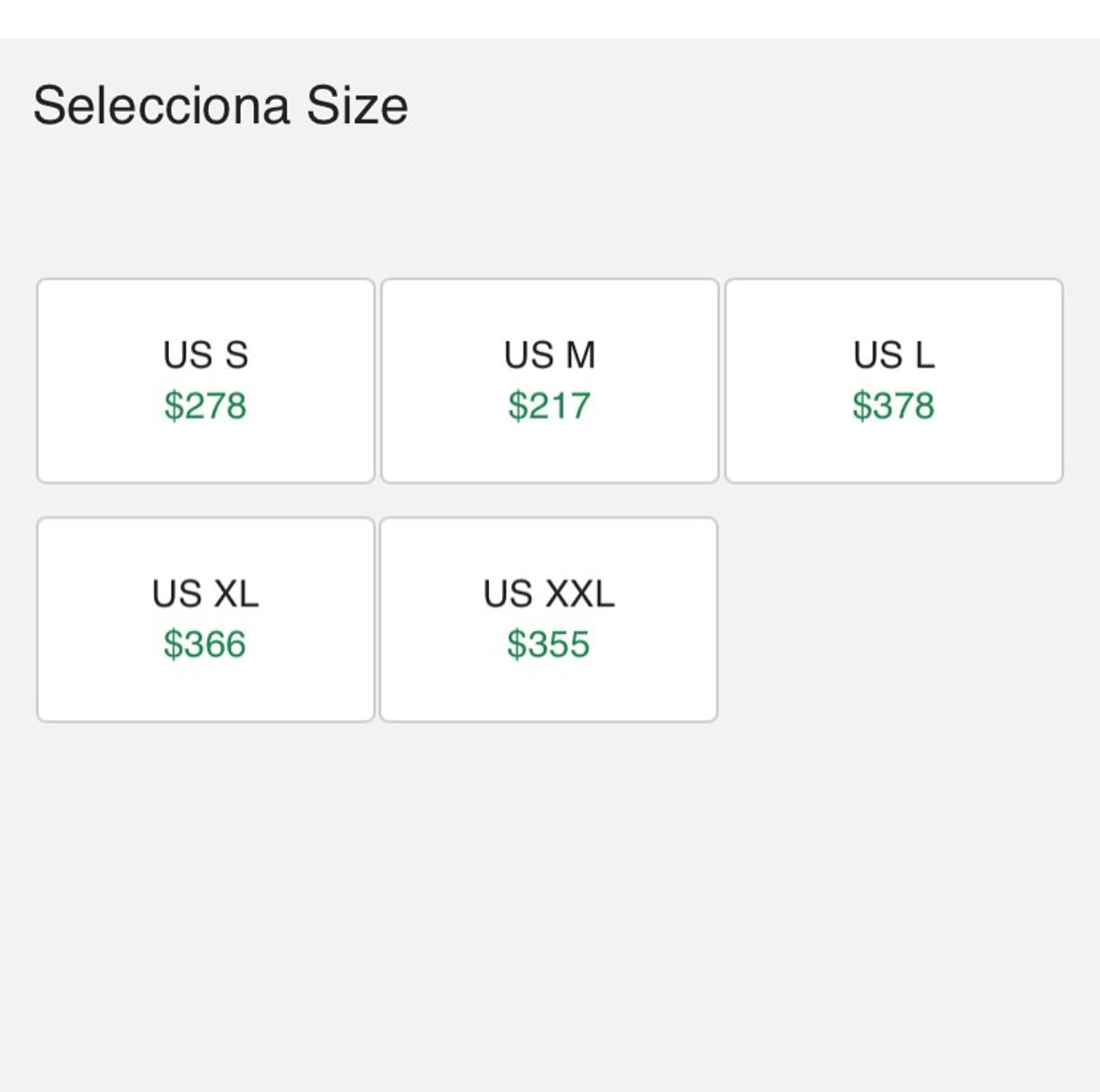Select the US S size option
The image size is (1100, 1092).
pos(205,381)
